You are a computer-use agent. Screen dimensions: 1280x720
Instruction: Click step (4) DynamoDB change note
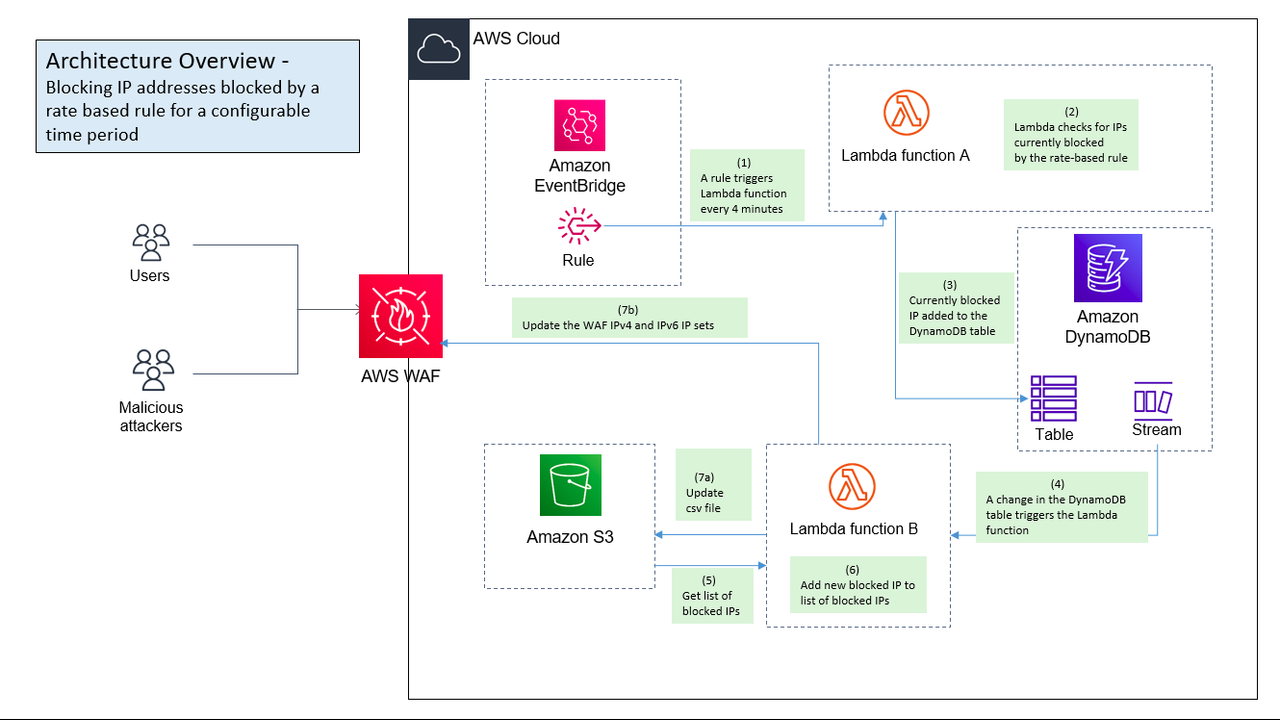(x=1061, y=507)
